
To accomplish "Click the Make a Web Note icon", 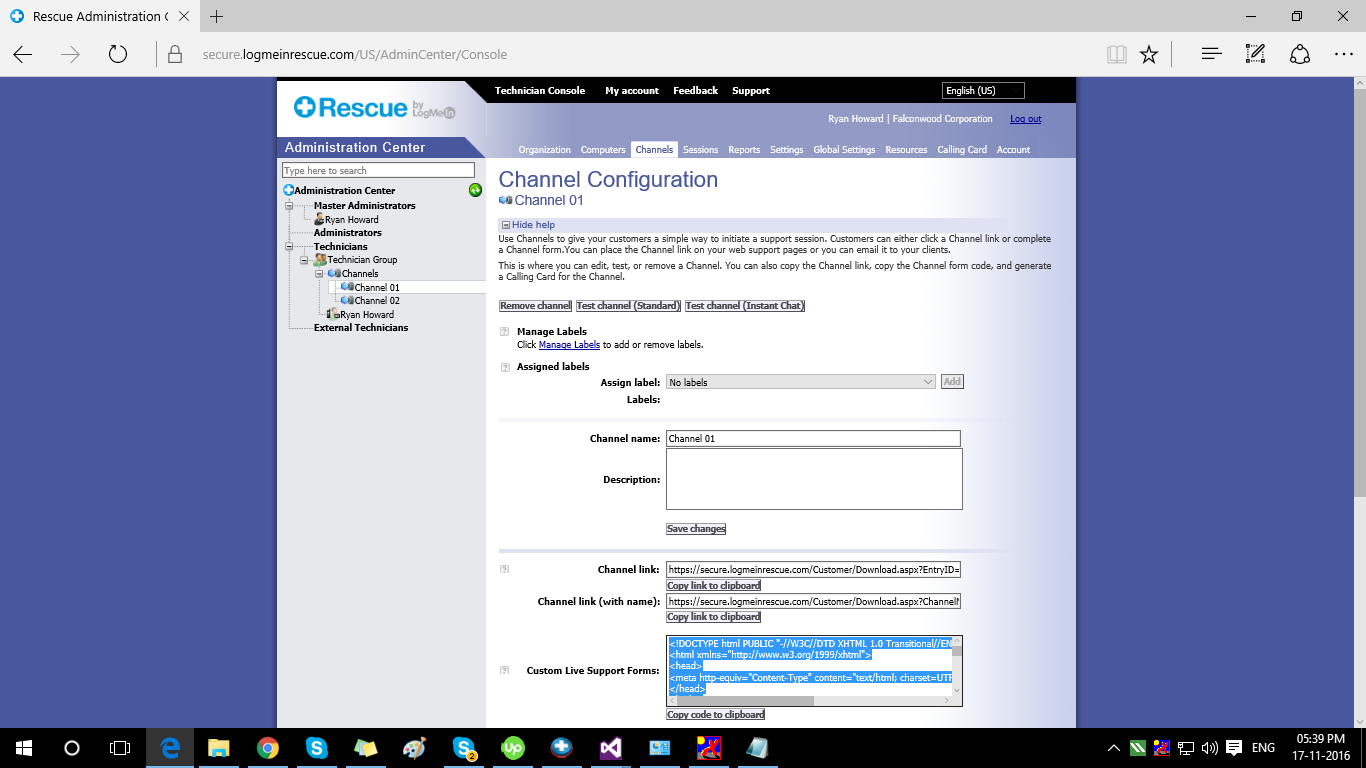I will pos(1256,55).
